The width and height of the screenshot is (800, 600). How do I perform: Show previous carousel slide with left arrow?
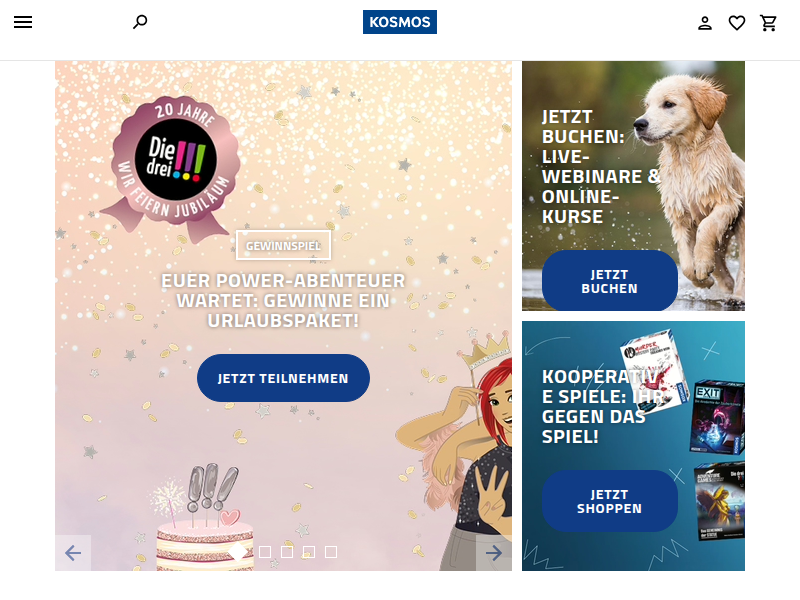73,553
